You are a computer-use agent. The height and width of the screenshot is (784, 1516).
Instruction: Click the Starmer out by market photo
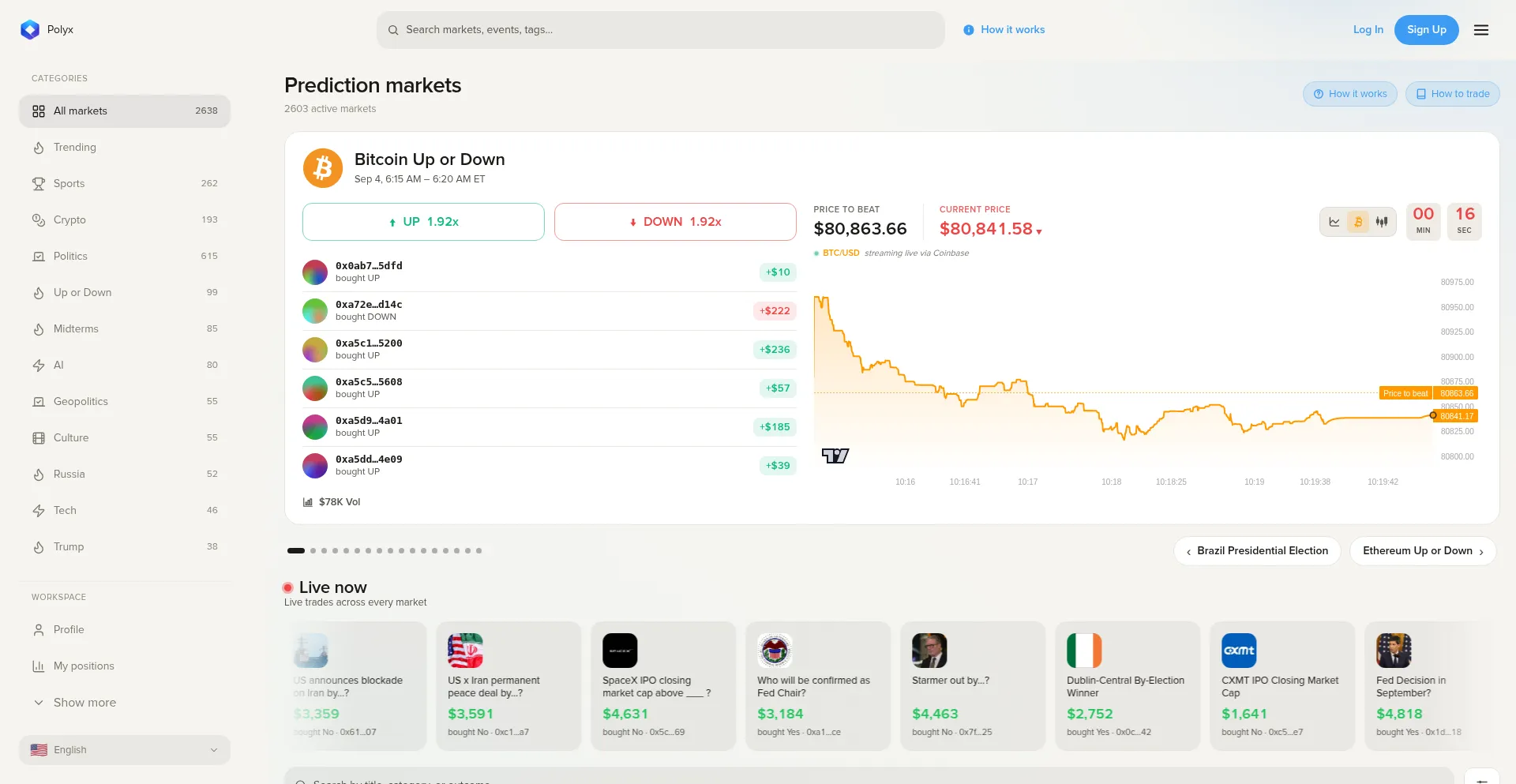(929, 651)
